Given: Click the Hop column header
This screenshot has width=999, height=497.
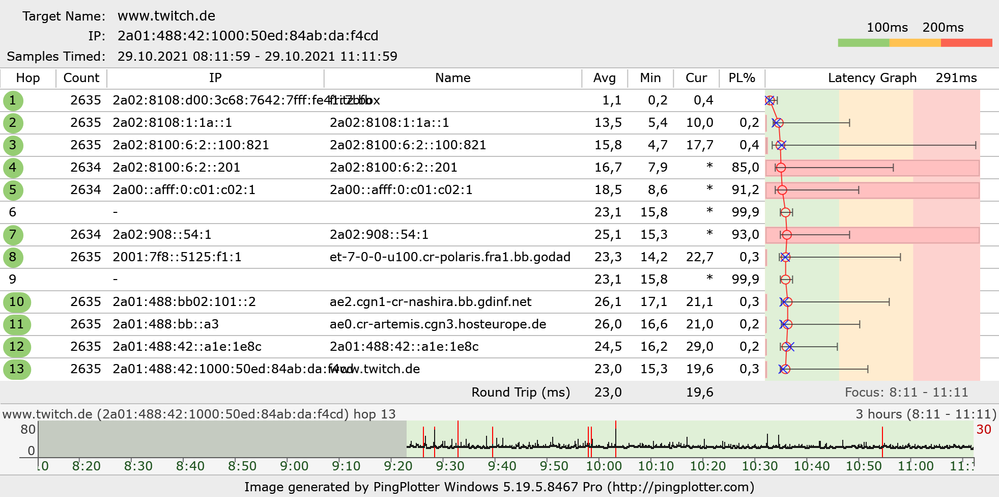Looking at the screenshot, I should point(28,78).
